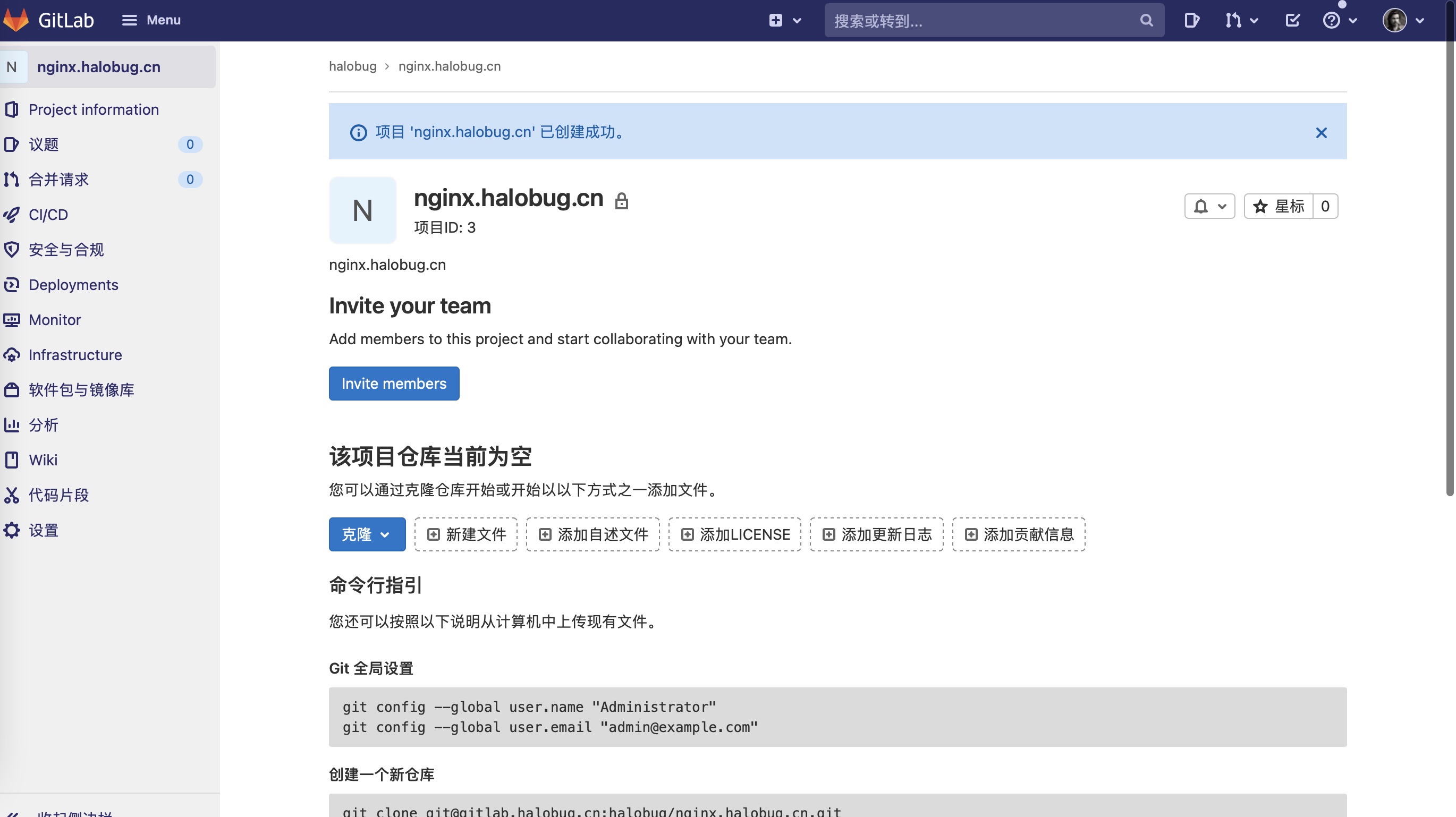Click the 新建文件 new file button
1456x817 pixels.
pos(467,534)
